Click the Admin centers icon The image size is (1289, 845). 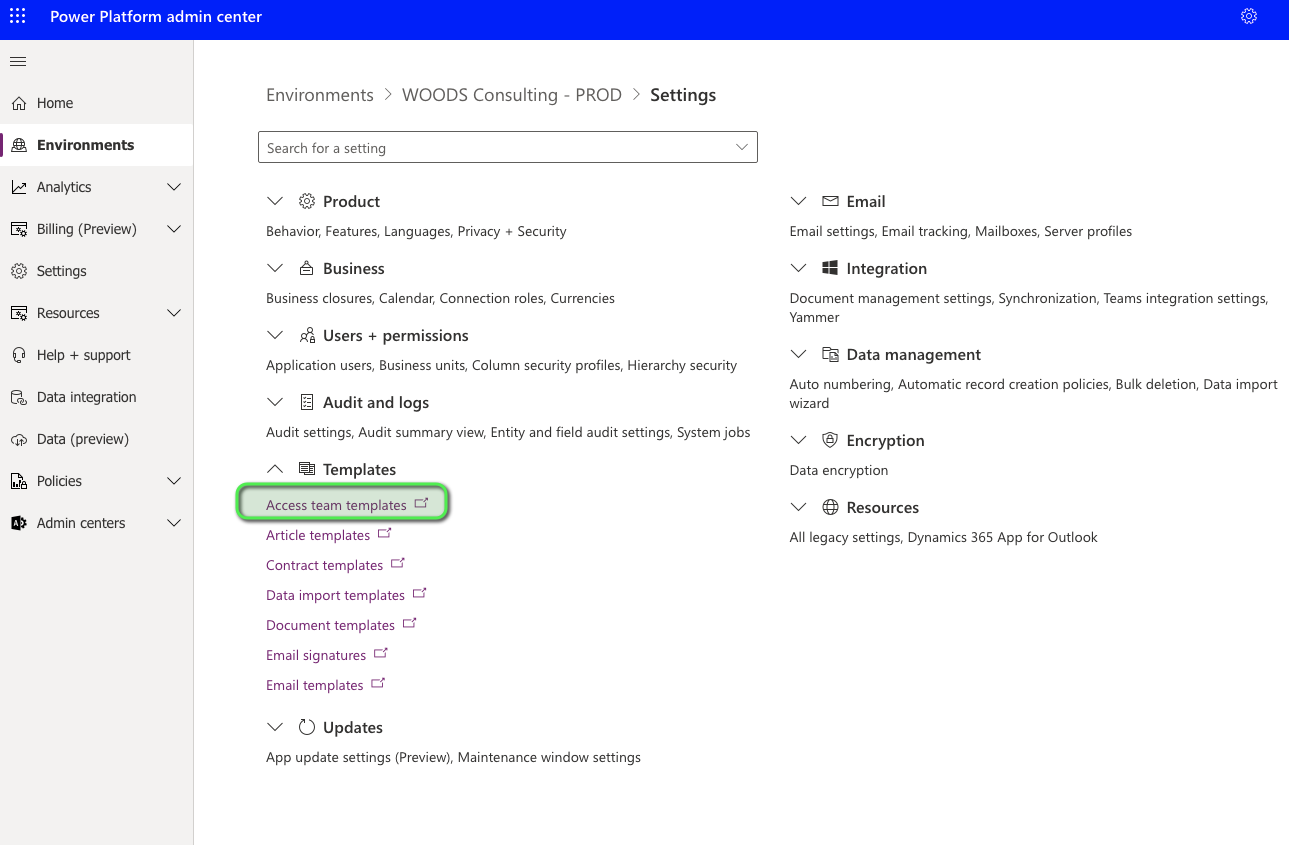coord(18,523)
